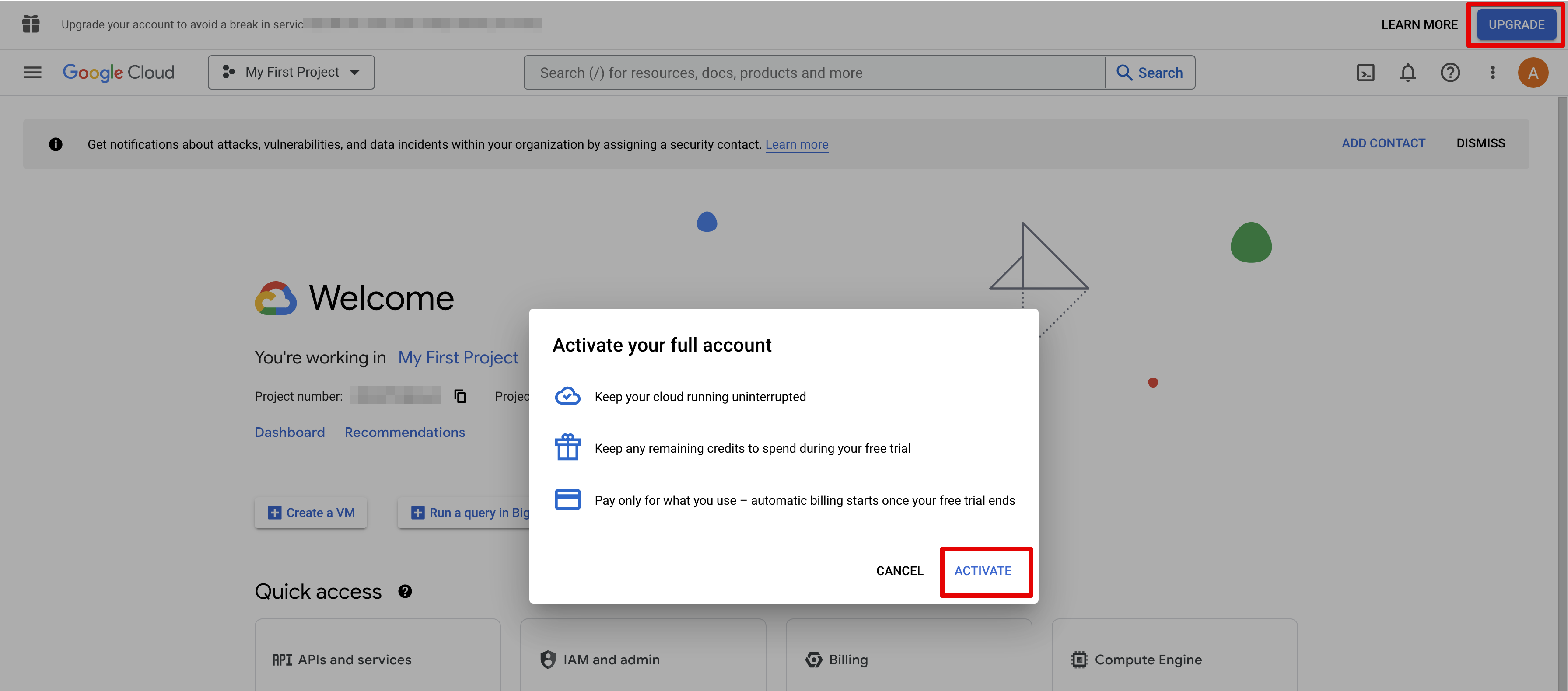Click the info icon in security notice

click(x=56, y=144)
